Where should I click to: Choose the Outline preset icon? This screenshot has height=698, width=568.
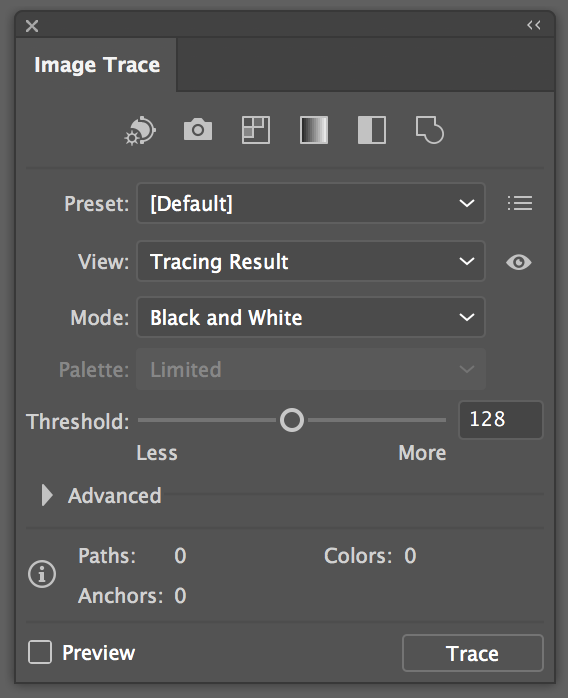(x=430, y=130)
